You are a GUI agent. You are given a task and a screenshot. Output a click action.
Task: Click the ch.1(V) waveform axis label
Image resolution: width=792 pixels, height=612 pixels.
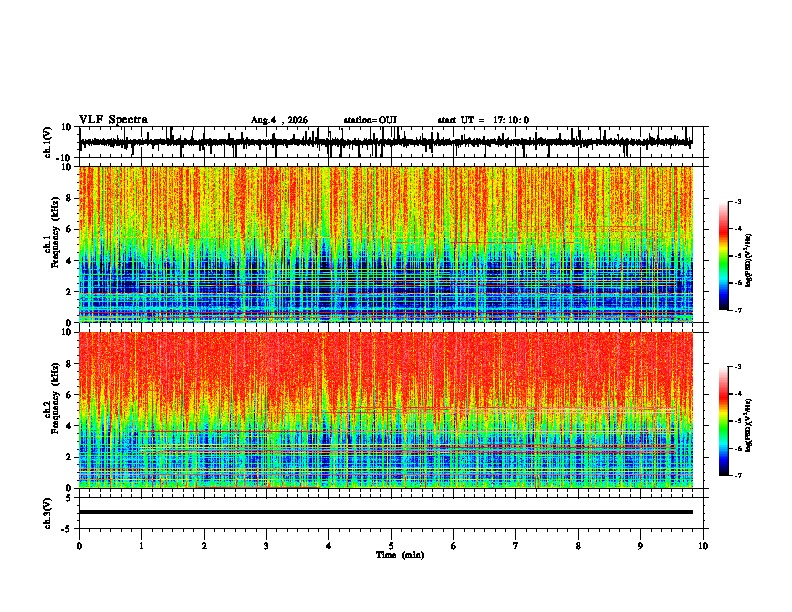(48, 142)
